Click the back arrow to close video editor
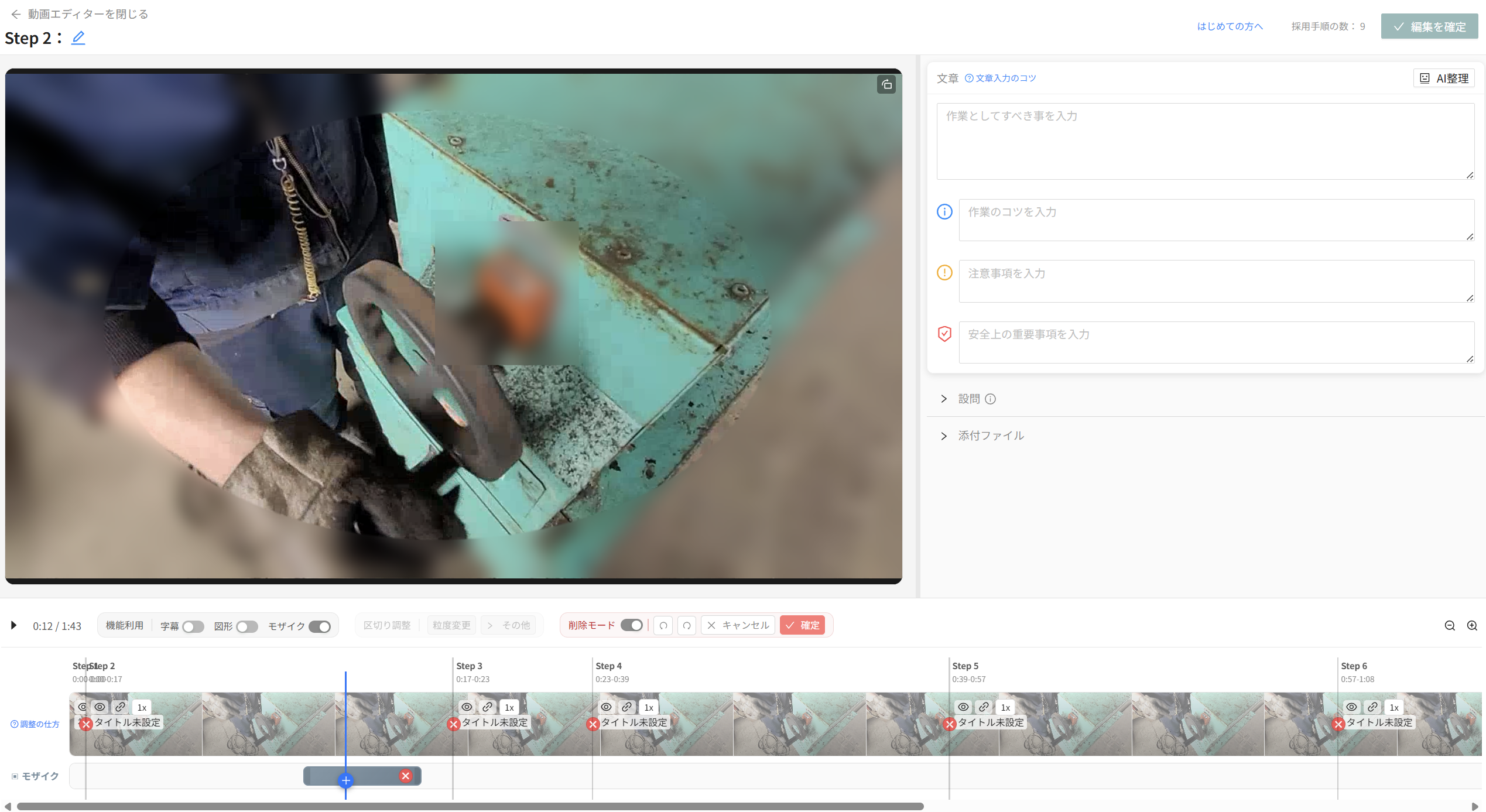The image size is (1486, 812). (x=16, y=14)
